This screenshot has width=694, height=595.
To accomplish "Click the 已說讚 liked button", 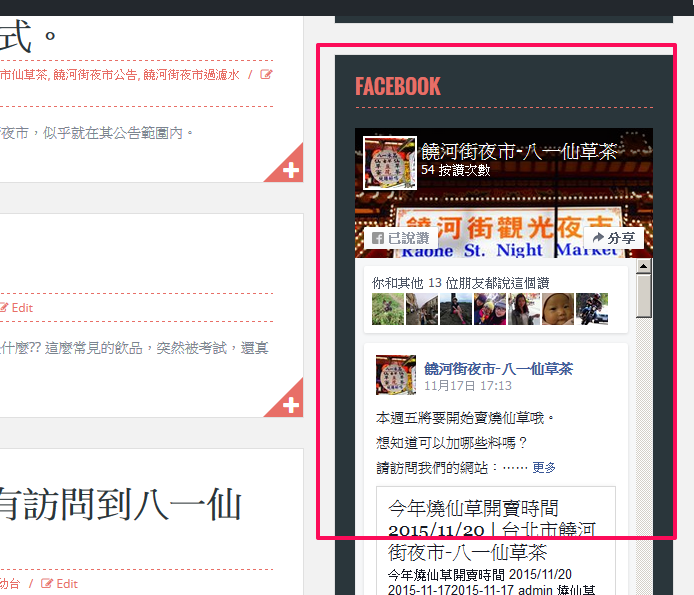I will (399, 238).
